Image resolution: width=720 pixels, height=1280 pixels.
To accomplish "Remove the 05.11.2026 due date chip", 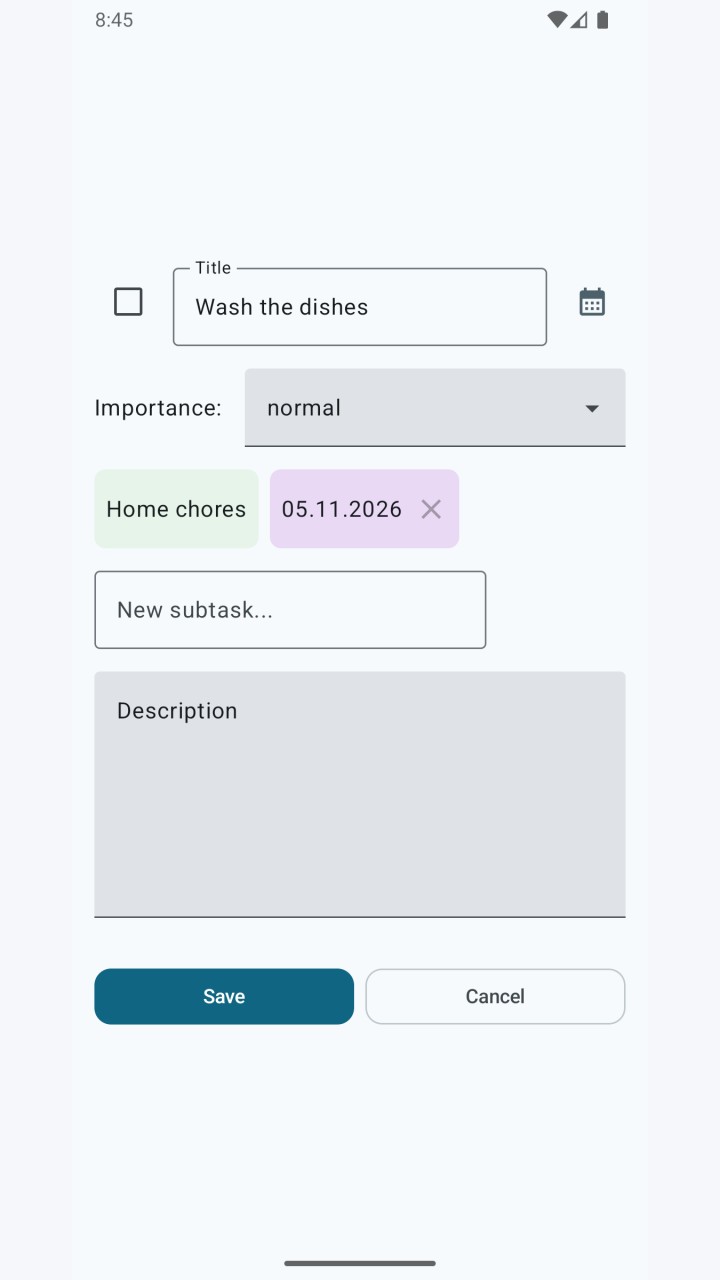I will [431, 509].
